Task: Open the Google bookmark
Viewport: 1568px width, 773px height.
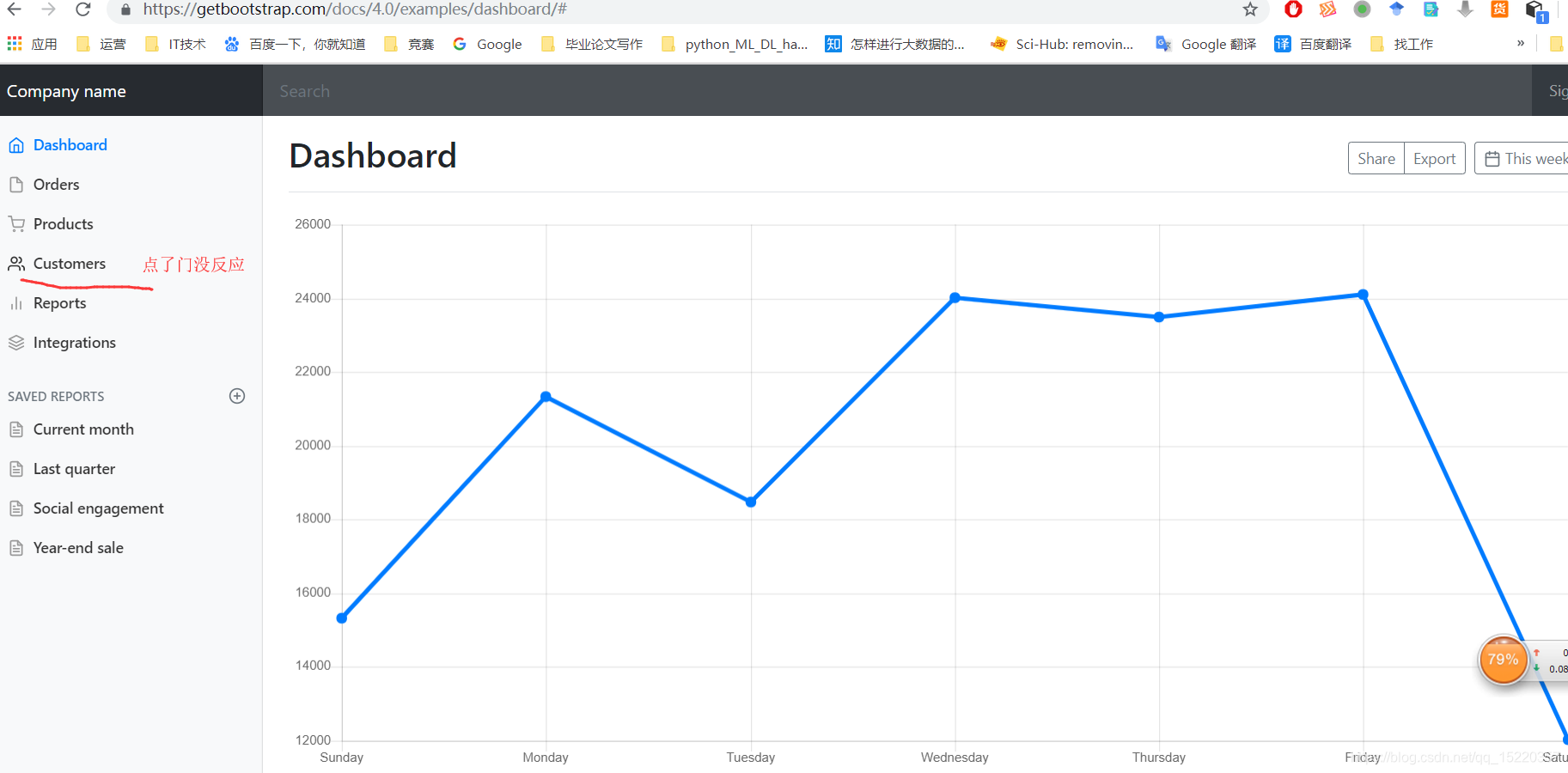Action: (487, 44)
